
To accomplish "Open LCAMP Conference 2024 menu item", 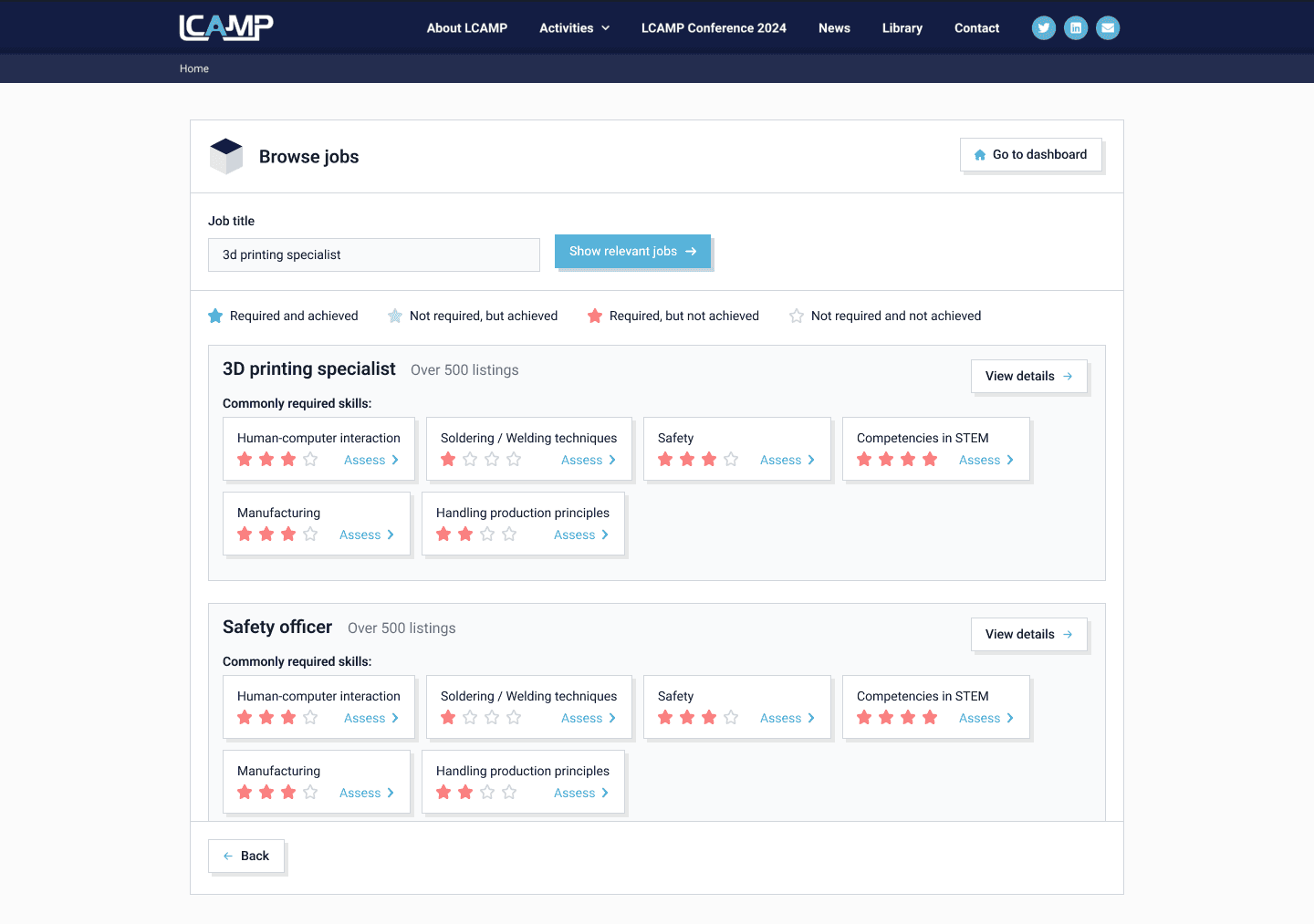I will click(714, 28).
